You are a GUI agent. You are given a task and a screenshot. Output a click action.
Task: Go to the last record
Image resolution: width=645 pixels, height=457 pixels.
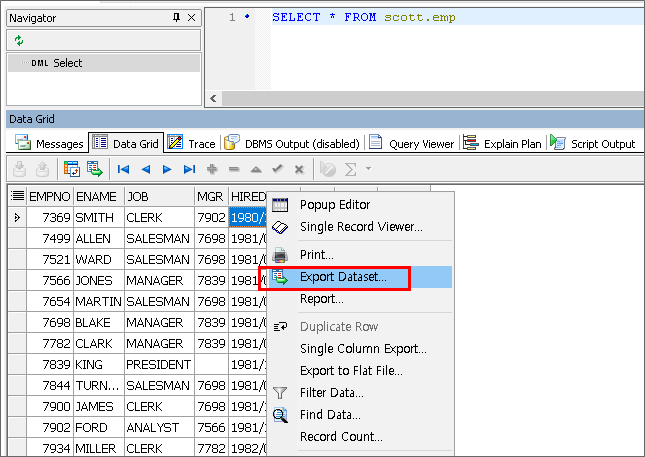pyautogui.click(x=189, y=169)
